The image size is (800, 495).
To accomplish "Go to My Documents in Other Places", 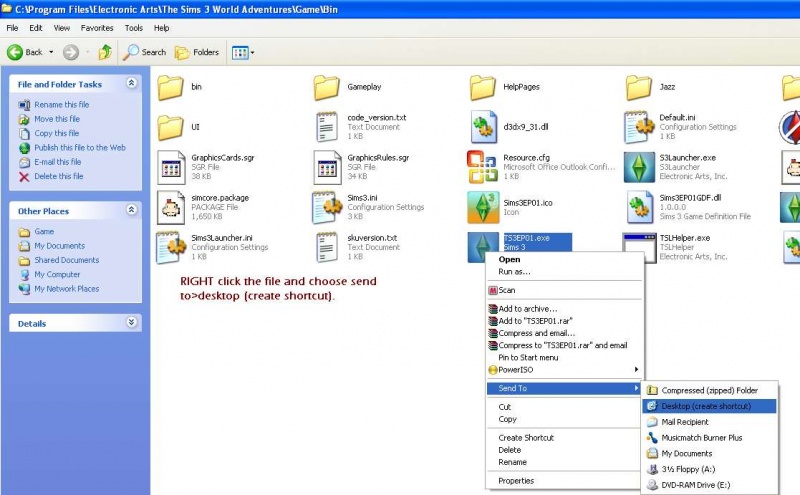I will point(60,246).
